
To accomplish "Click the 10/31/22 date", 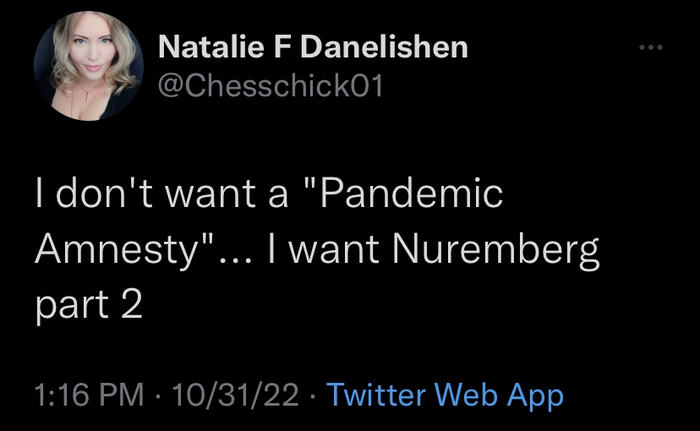I will click(x=236, y=395).
